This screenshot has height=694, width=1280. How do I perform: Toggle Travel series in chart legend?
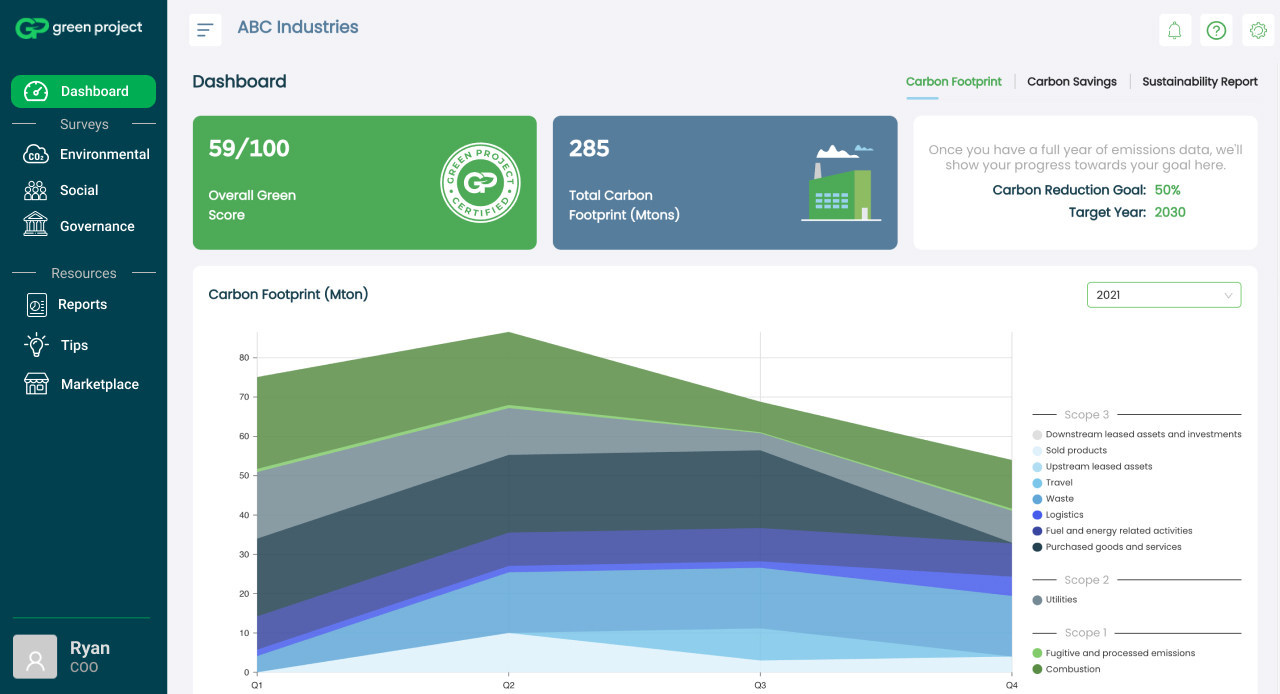tap(1058, 483)
